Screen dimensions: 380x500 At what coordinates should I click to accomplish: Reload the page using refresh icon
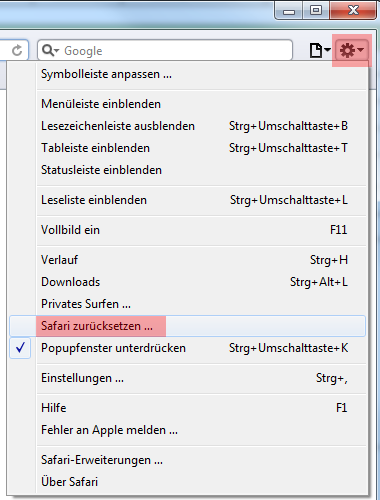tap(17, 50)
